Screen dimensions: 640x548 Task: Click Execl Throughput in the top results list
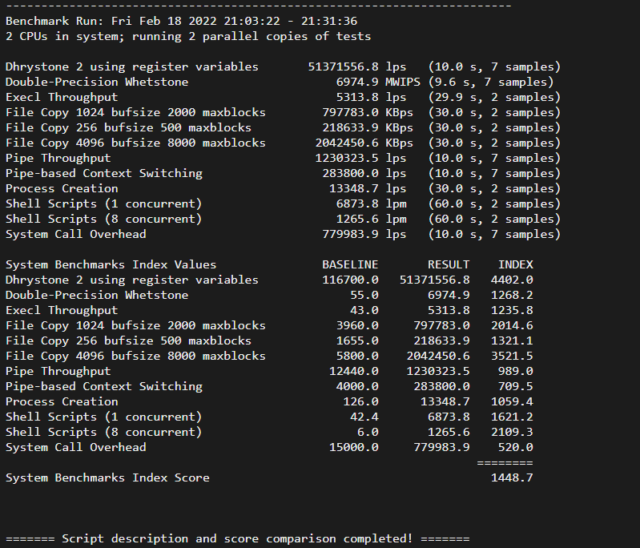[62, 97]
